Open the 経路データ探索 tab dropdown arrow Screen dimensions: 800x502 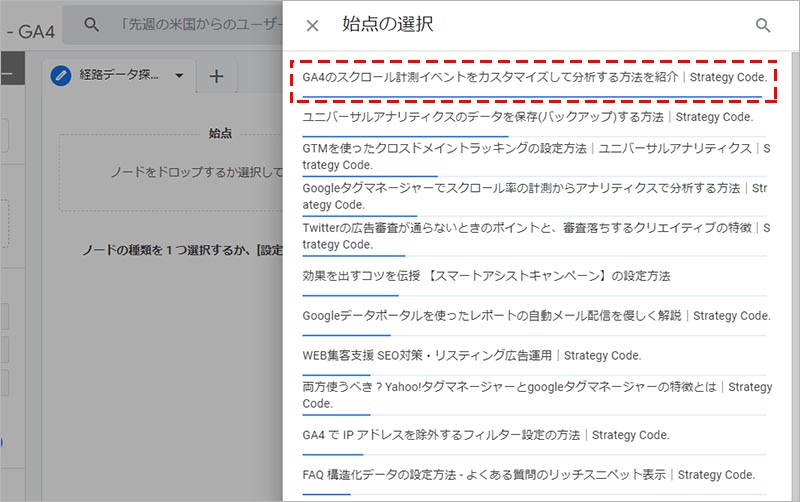(179, 76)
